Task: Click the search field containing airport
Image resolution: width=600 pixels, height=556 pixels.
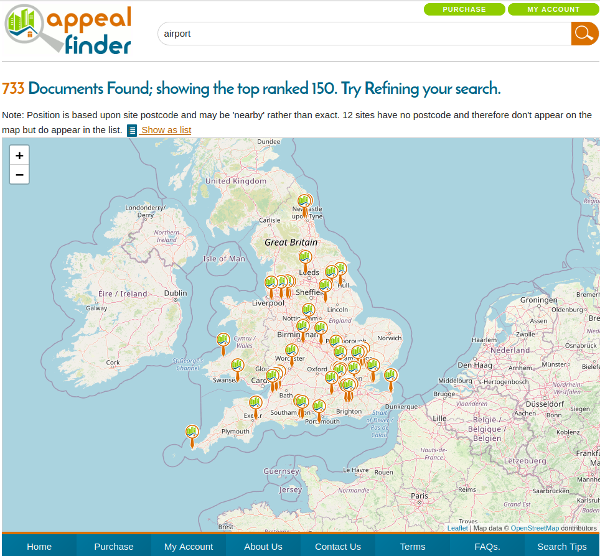Action: click(x=362, y=34)
